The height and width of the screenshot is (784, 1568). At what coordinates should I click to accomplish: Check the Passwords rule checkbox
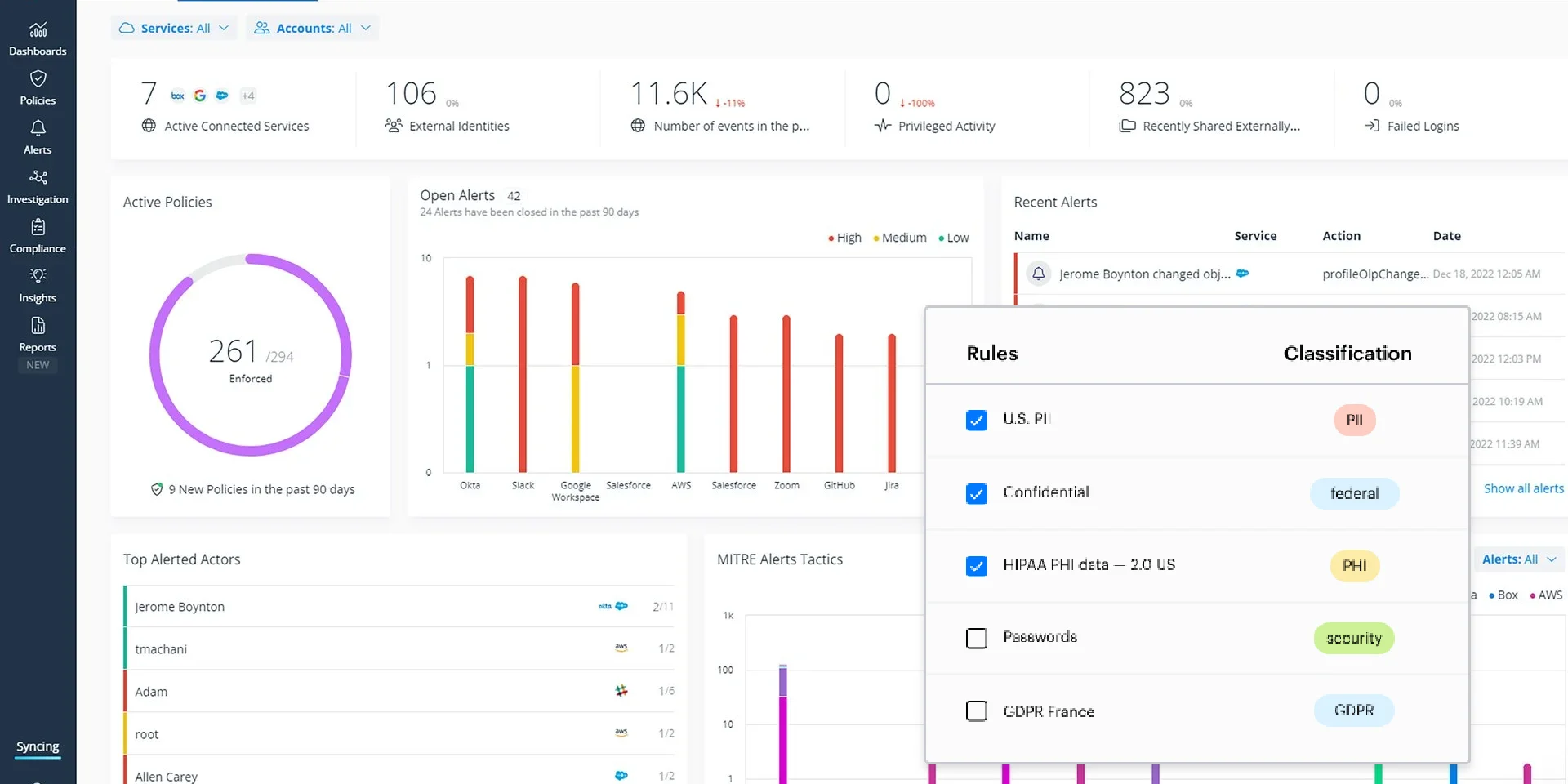976,638
